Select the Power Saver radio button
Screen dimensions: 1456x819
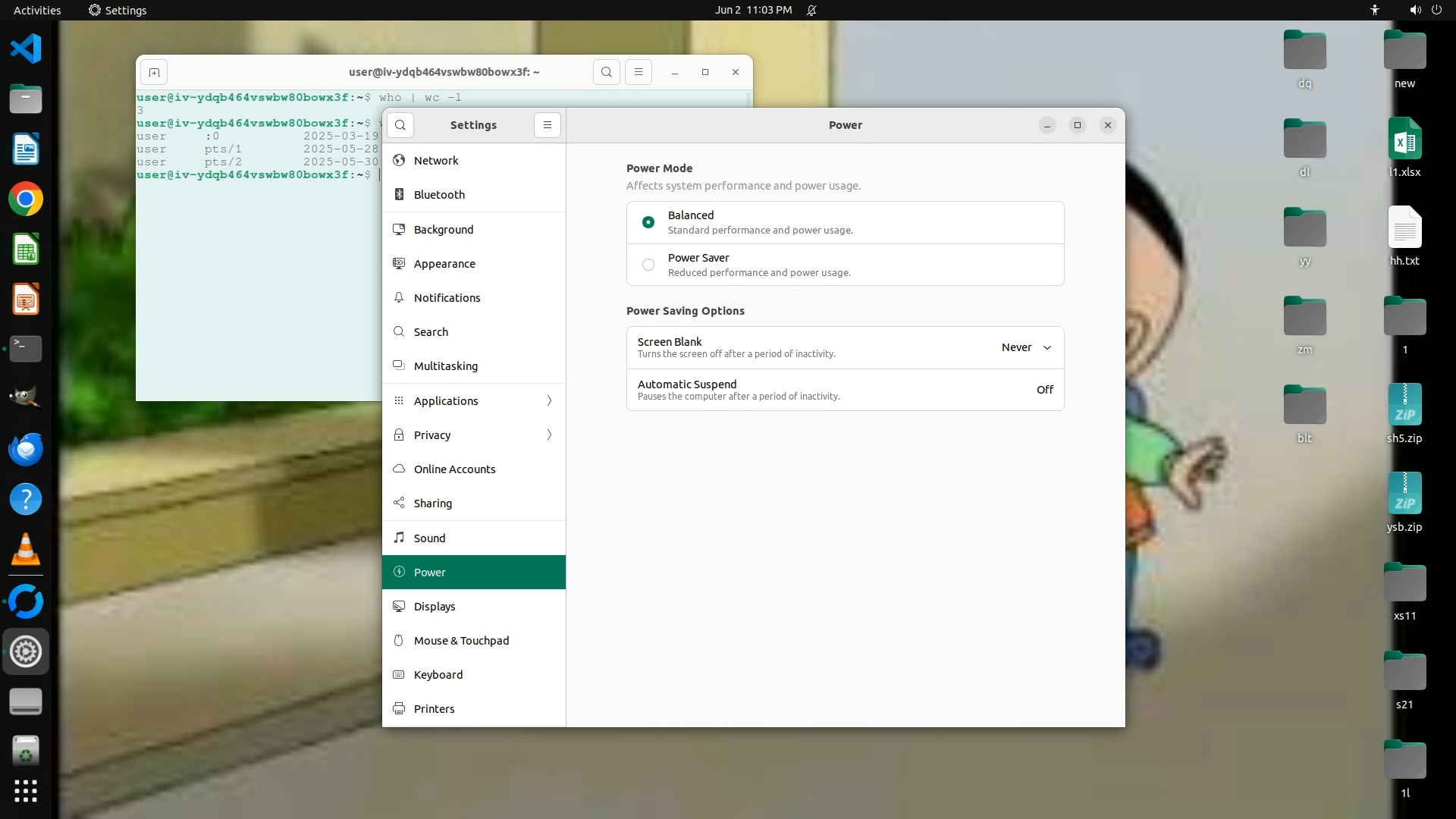coord(648,265)
